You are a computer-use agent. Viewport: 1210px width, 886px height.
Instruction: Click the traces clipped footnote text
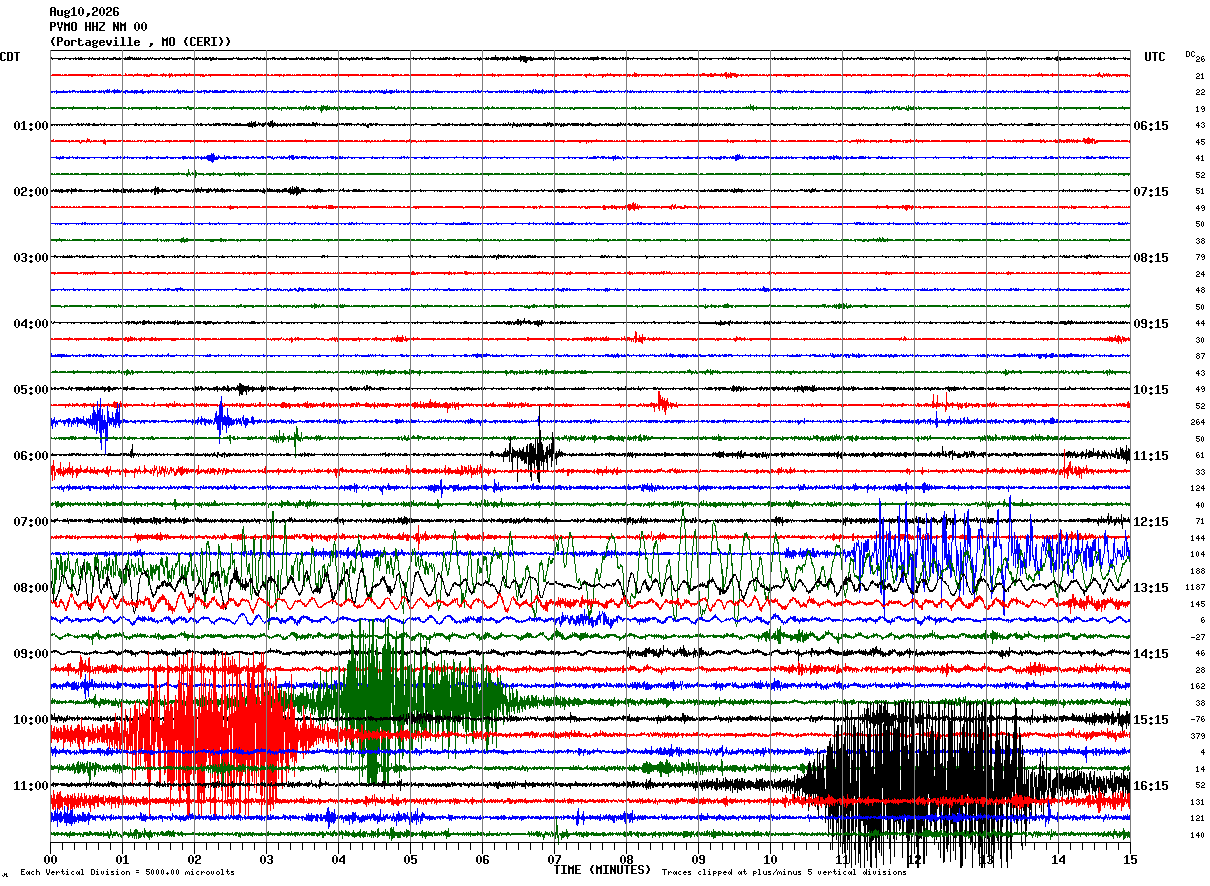coord(784,872)
